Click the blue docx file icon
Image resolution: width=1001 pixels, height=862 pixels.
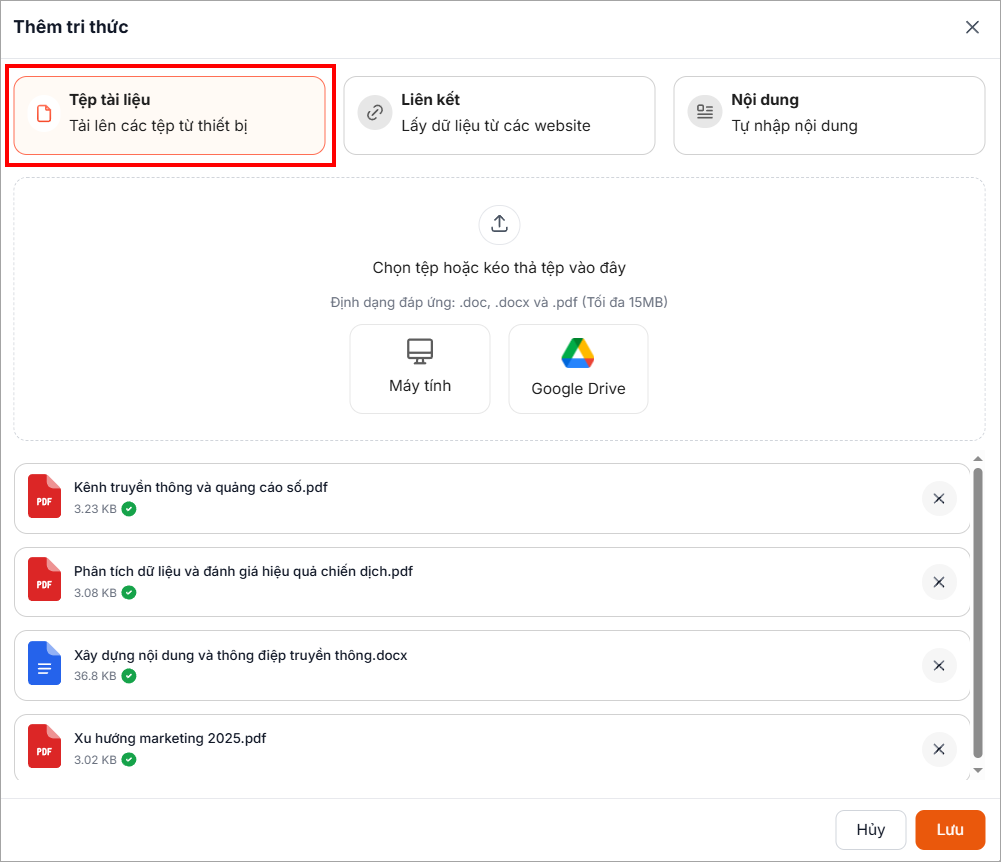tap(44, 663)
